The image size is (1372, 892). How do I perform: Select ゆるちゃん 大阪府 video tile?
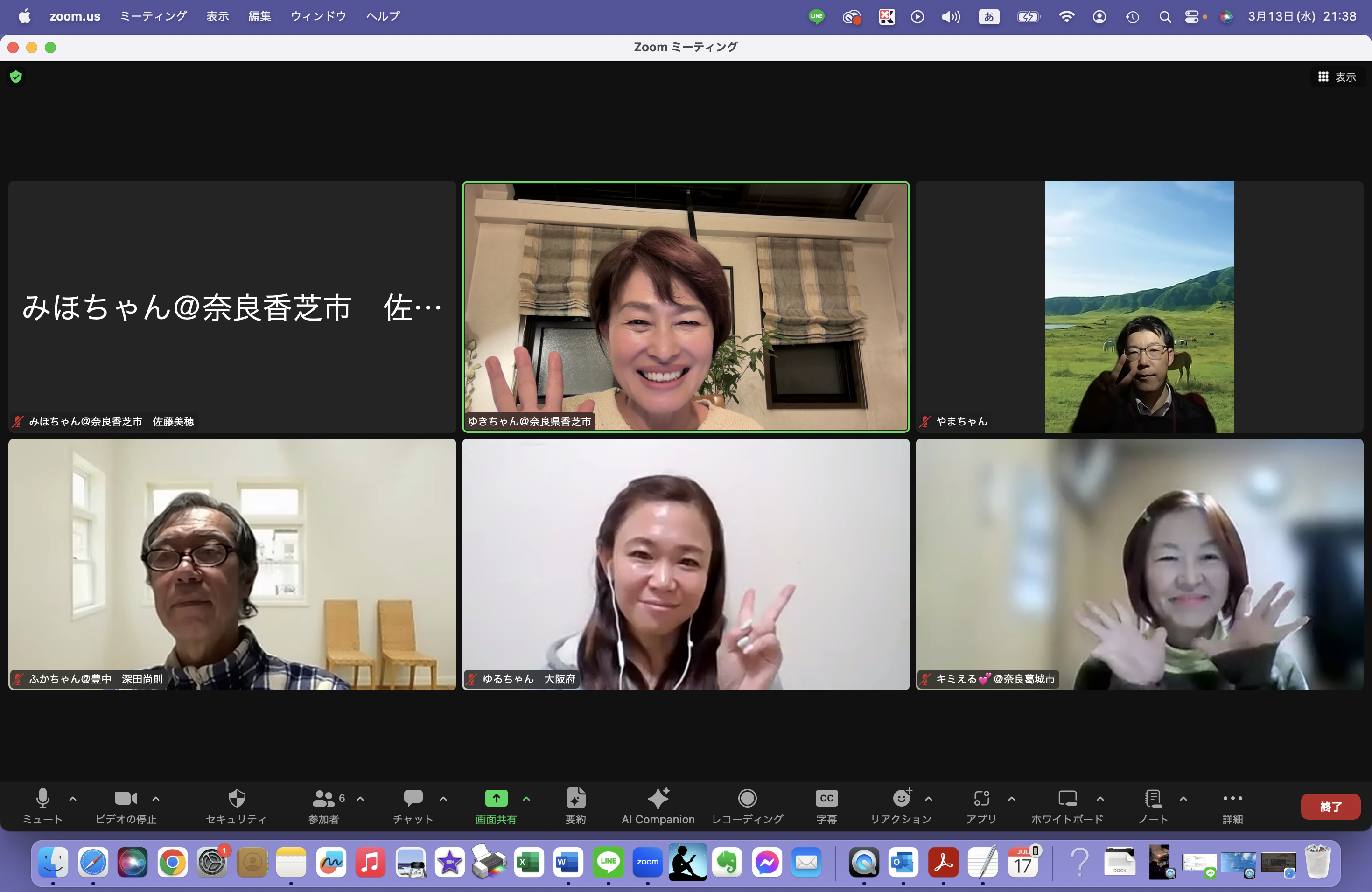pos(686,564)
